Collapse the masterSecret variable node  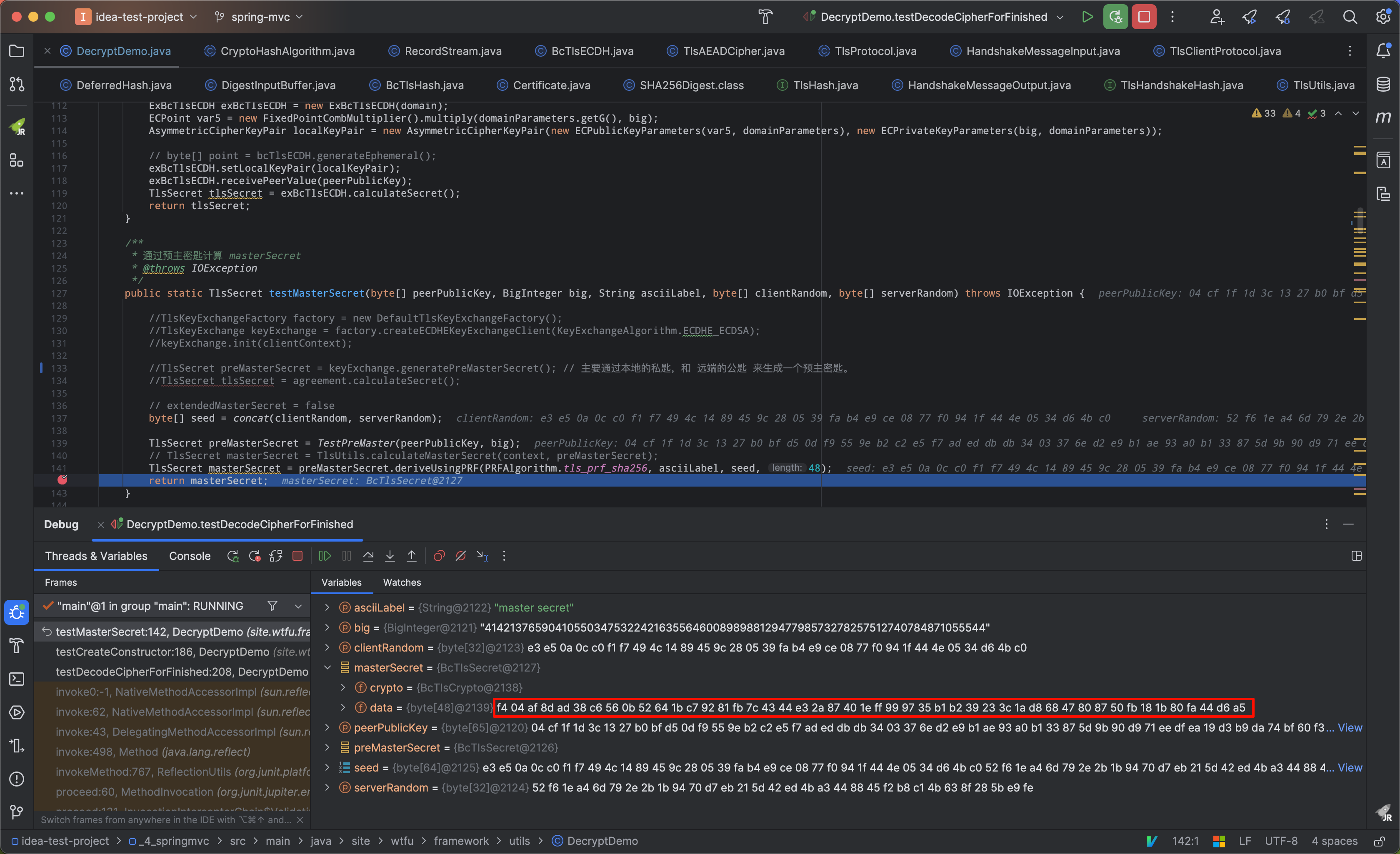[328, 668]
